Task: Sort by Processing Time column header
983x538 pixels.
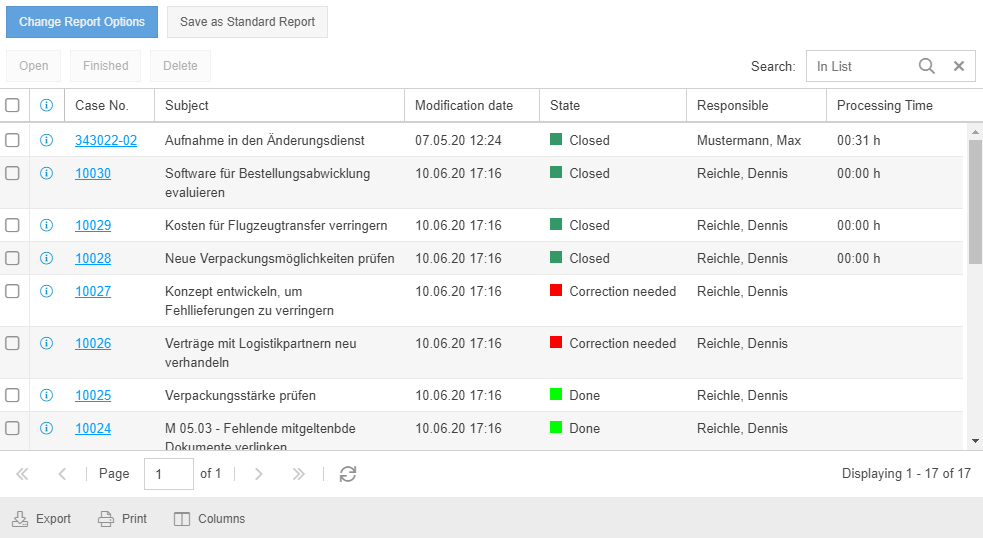Action: click(x=884, y=105)
